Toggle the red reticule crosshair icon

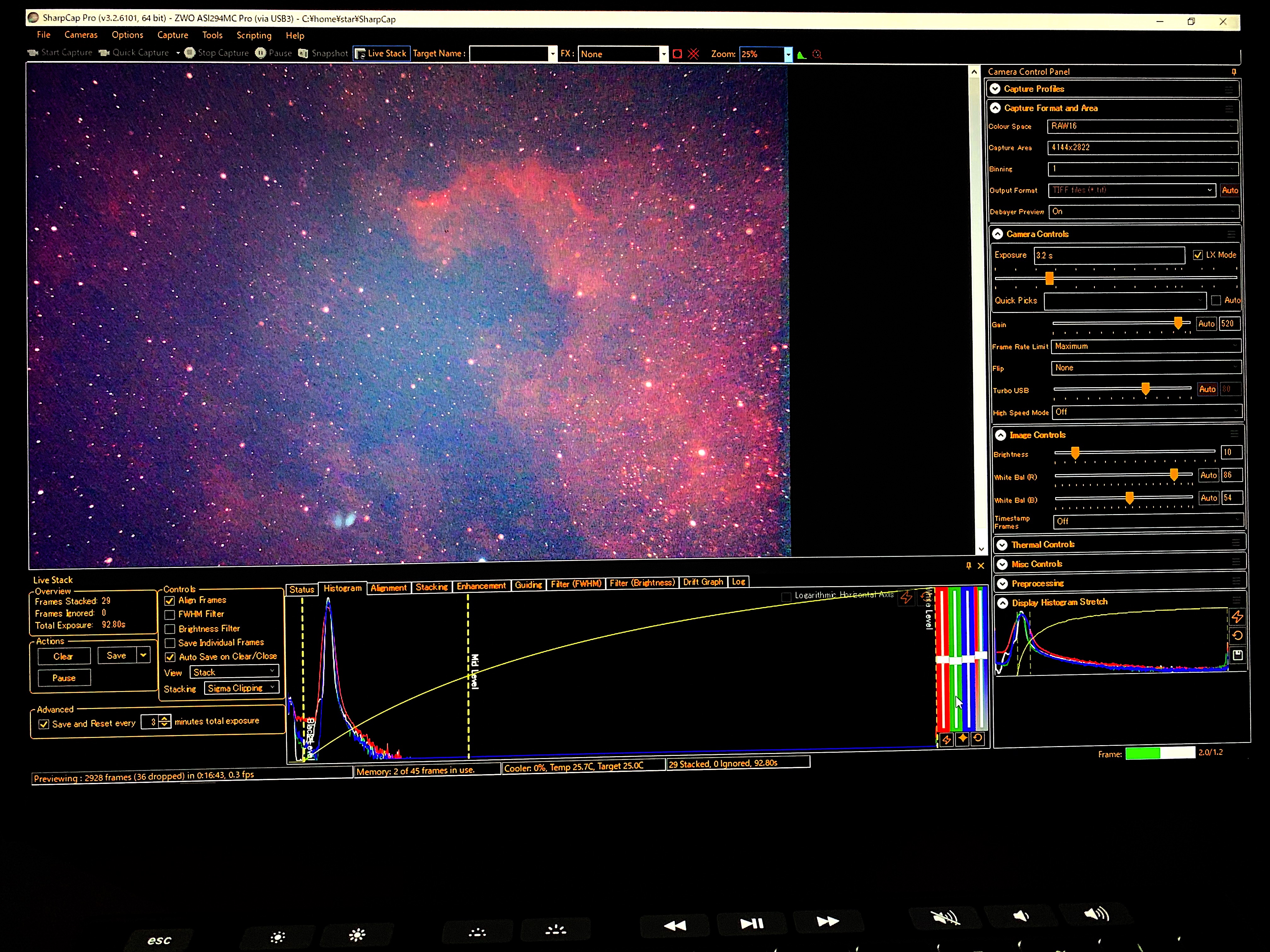pyautogui.click(x=694, y=54)
